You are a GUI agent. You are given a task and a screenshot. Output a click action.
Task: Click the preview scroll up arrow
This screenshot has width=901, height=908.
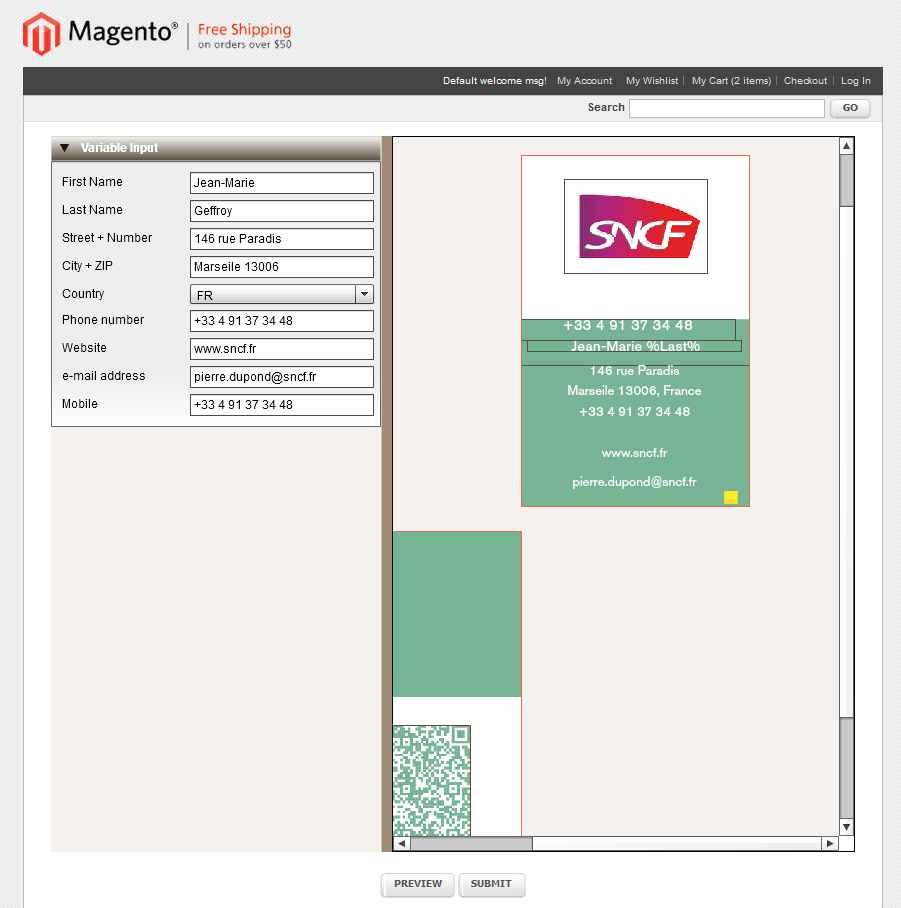[847, 146]
